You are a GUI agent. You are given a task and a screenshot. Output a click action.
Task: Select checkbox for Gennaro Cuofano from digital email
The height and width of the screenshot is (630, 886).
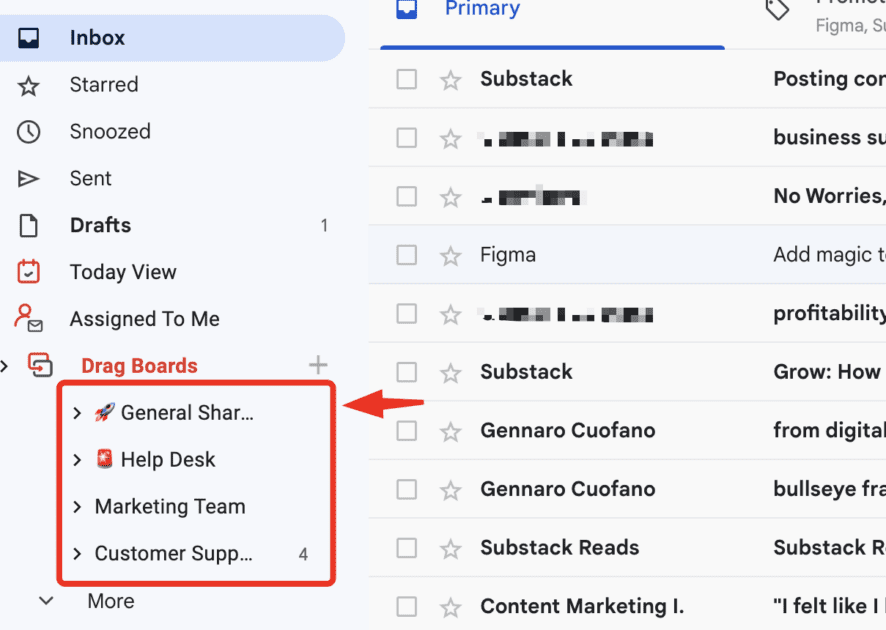point(407,431)
